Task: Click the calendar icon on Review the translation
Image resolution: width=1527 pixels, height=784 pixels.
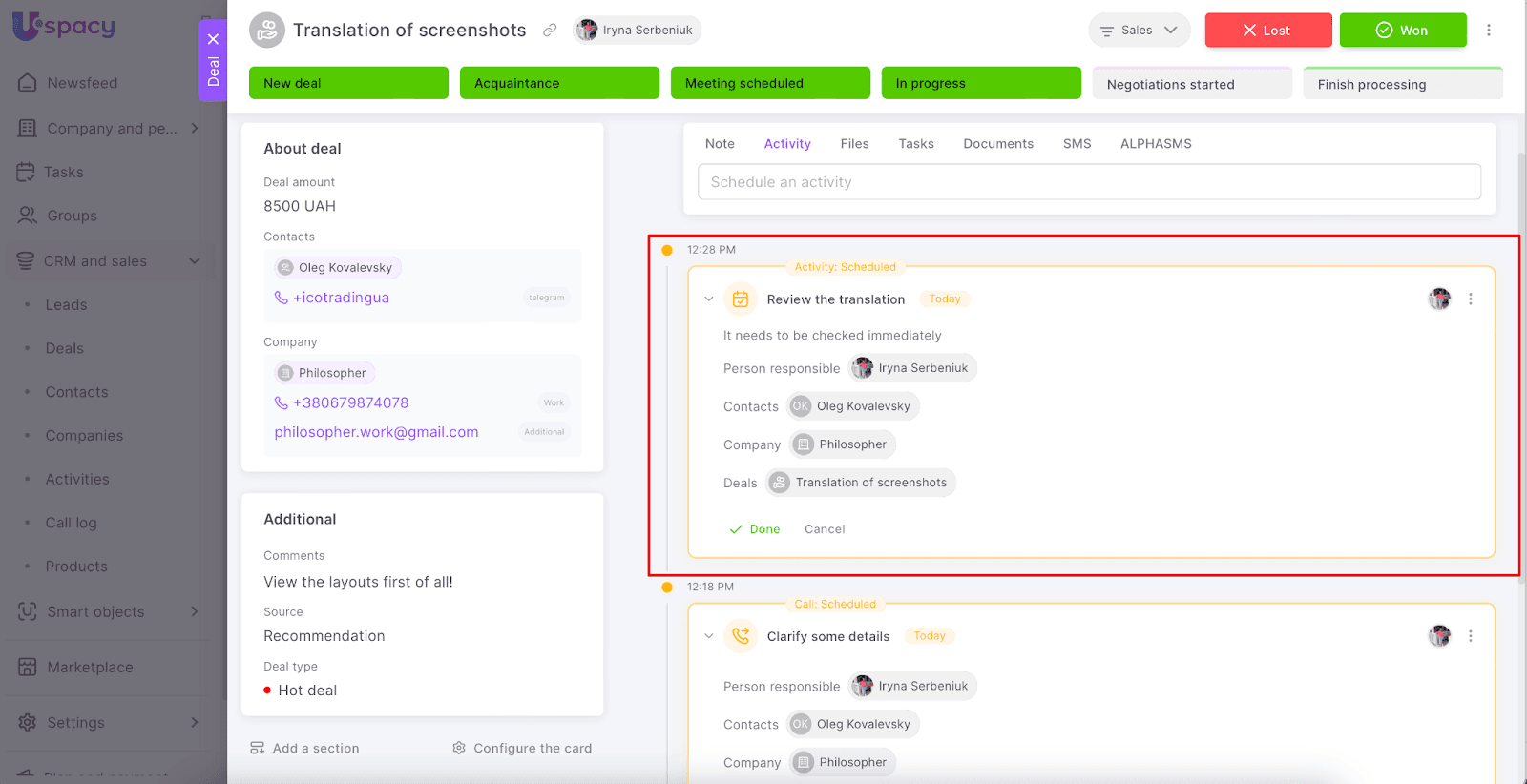Action: (x=741, y=299)
